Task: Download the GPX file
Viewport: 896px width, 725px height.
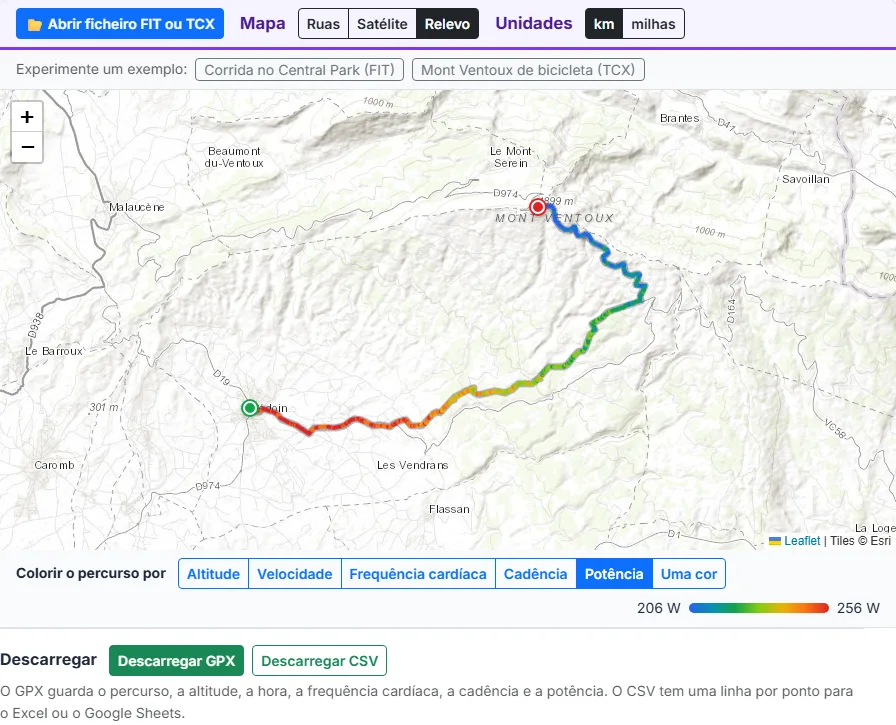Action: point(177,660)
